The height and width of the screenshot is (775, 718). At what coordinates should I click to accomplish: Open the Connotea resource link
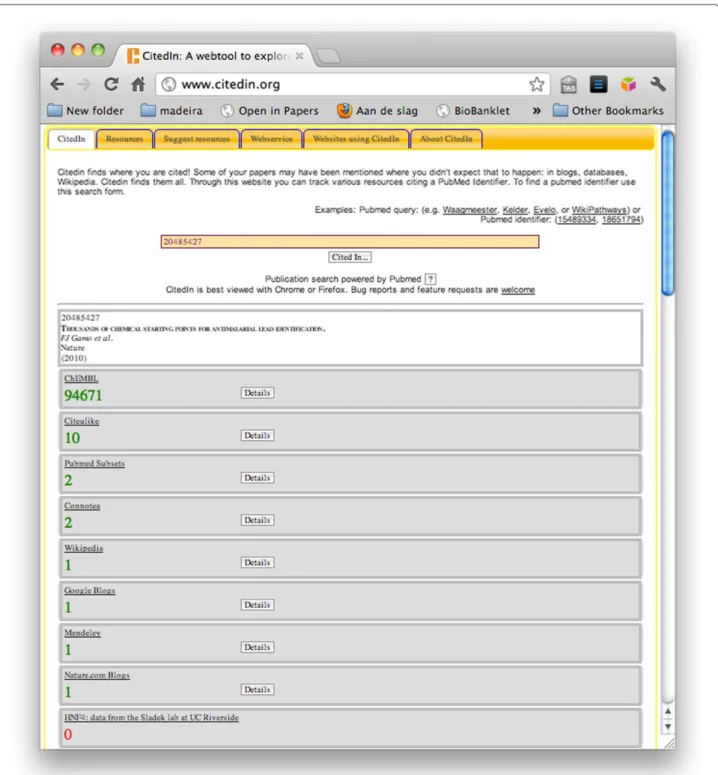[82, 506]
